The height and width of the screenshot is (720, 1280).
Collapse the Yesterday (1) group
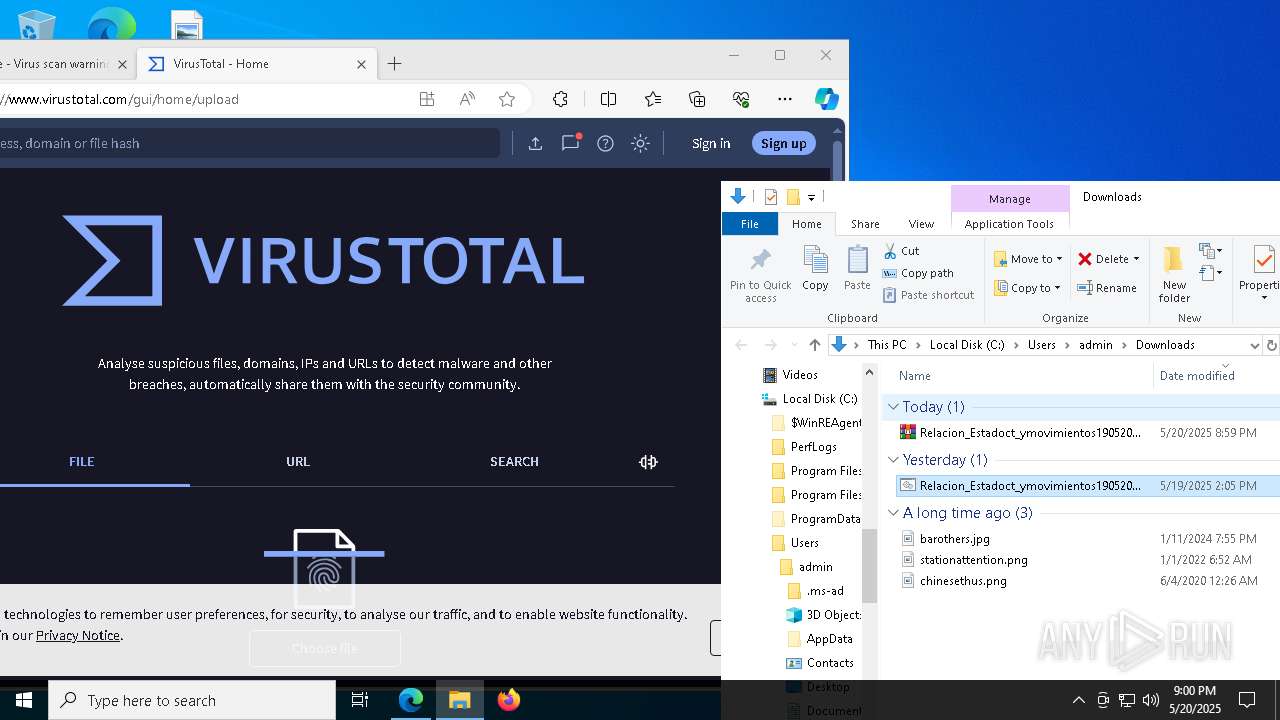pyautogui.click(x=893, y=460)
